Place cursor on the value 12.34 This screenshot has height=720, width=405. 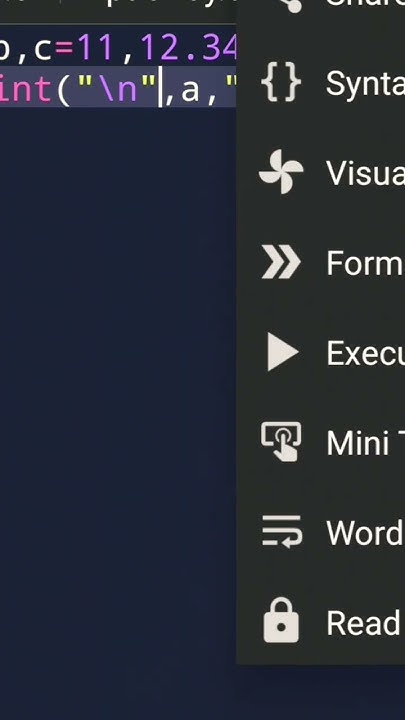(x=188, y=47)
